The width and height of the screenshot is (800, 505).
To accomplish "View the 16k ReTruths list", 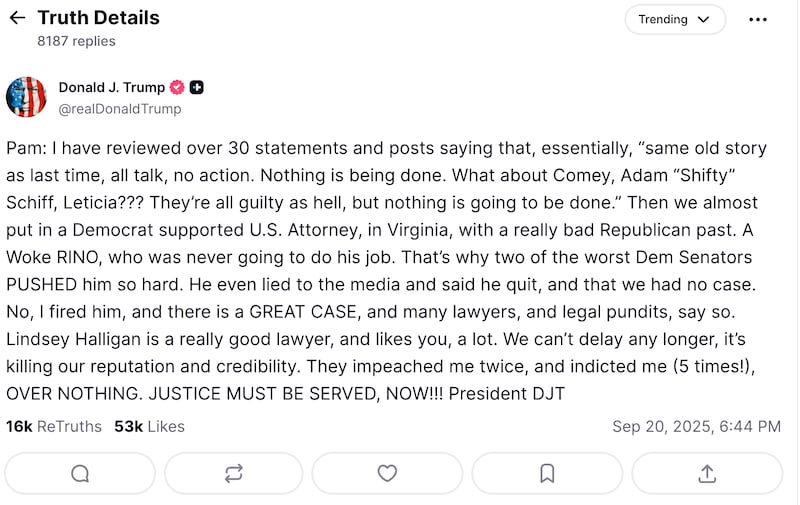I will coord(54,426).
